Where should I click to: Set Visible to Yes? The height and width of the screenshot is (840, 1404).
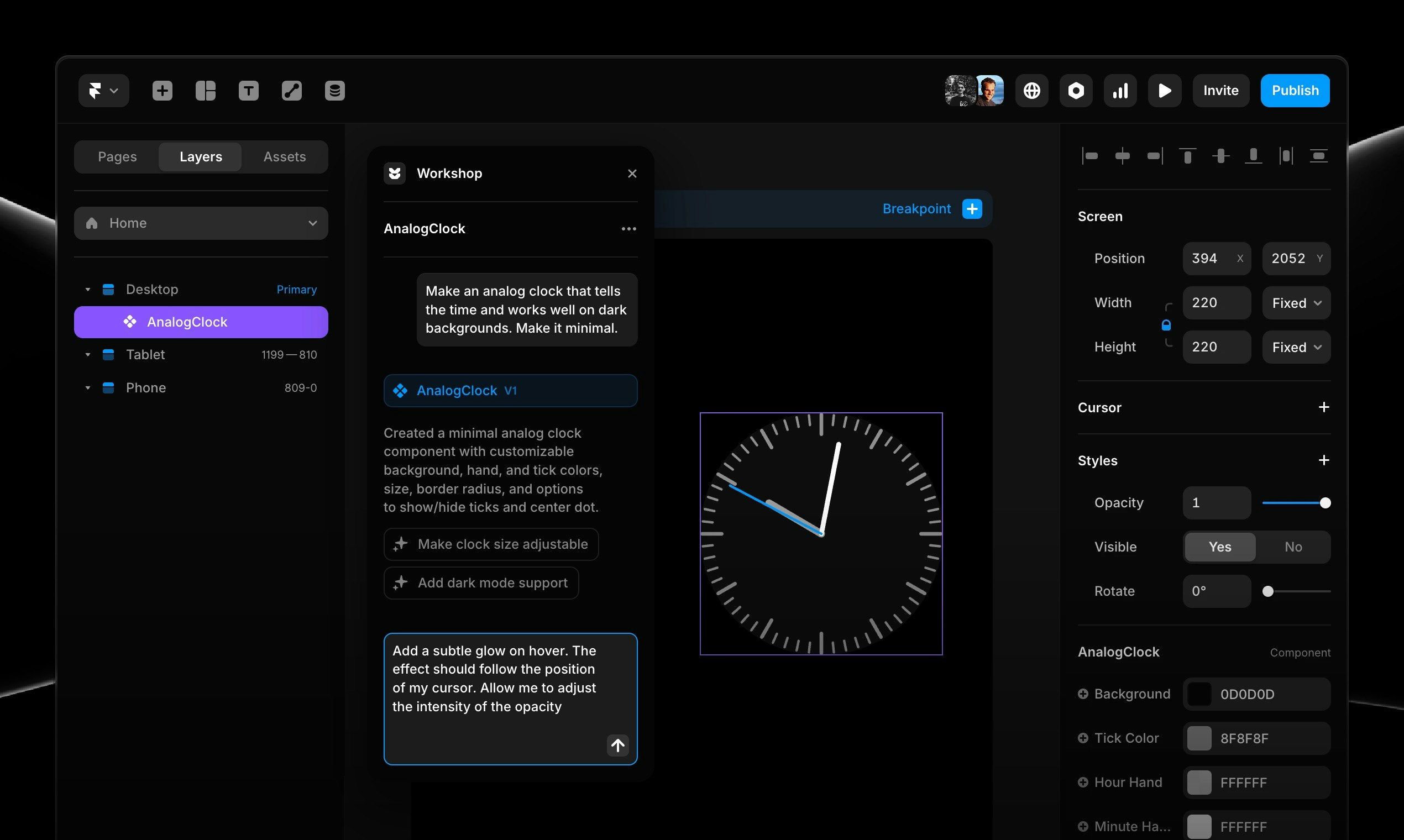pyautogui.click(x=1219, y=547)
